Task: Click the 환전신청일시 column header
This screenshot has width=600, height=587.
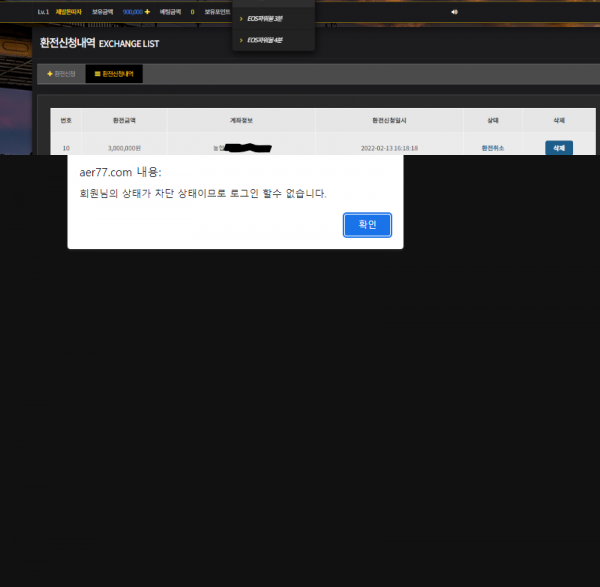Action: coord(389,119)
